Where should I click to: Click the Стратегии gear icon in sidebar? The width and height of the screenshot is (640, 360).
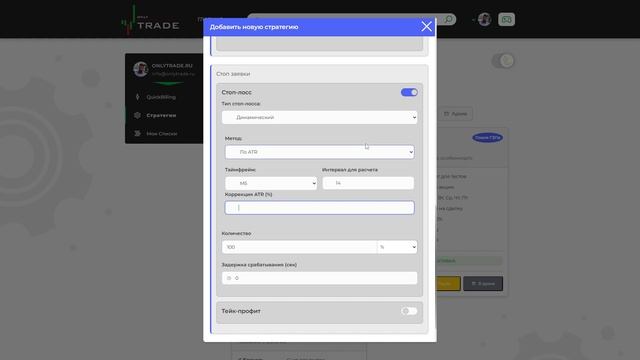(x=137, y=116)
